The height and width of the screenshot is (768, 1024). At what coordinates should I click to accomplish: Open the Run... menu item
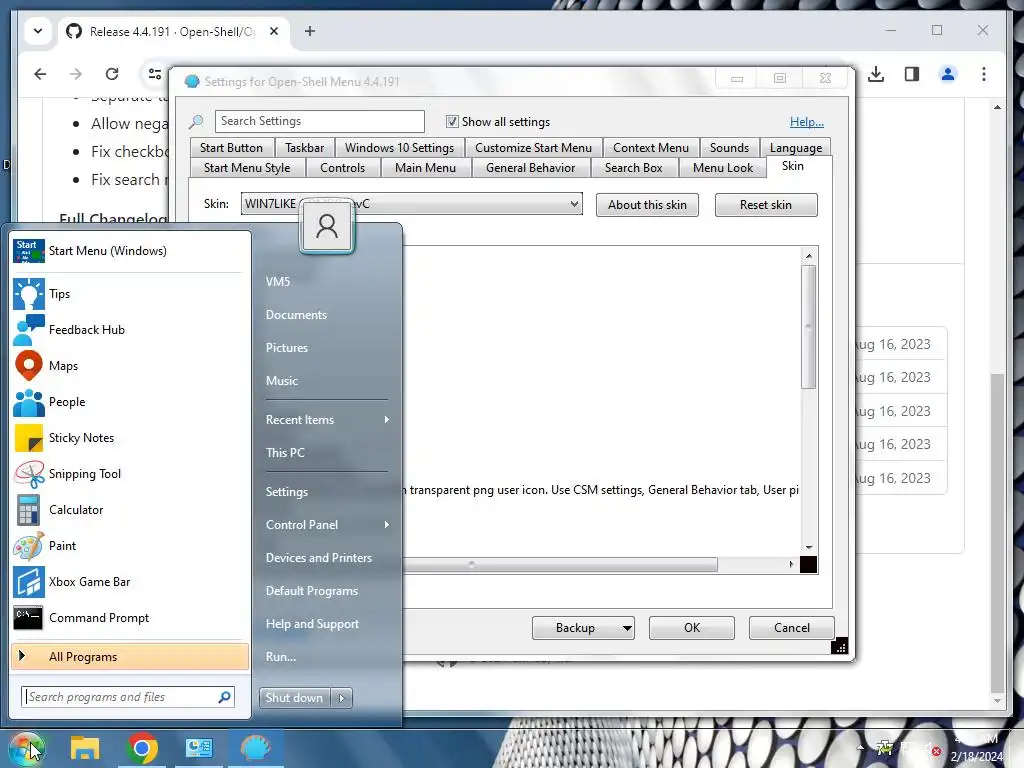[x=281, y=657]
